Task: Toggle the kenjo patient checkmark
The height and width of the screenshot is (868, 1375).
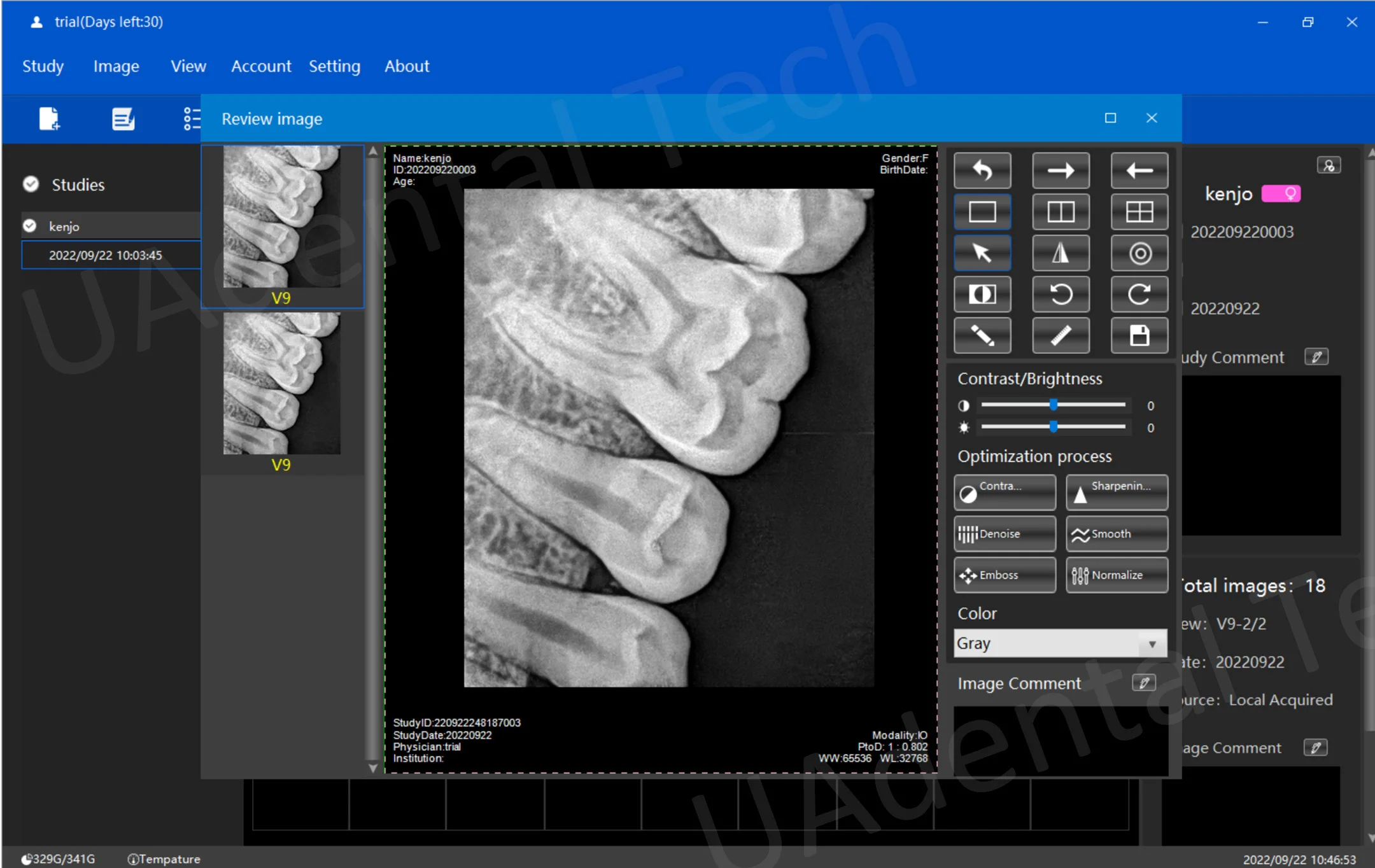Action: [30, 226]
